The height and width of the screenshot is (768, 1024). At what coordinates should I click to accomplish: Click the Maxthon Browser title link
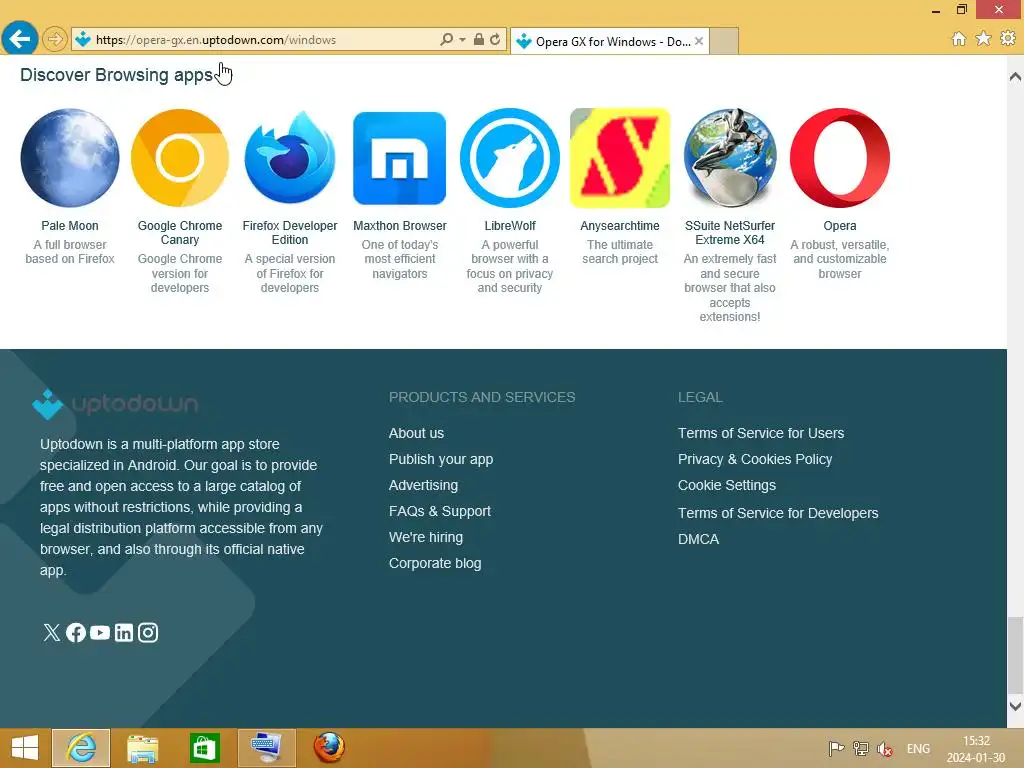tap(400, 225)
